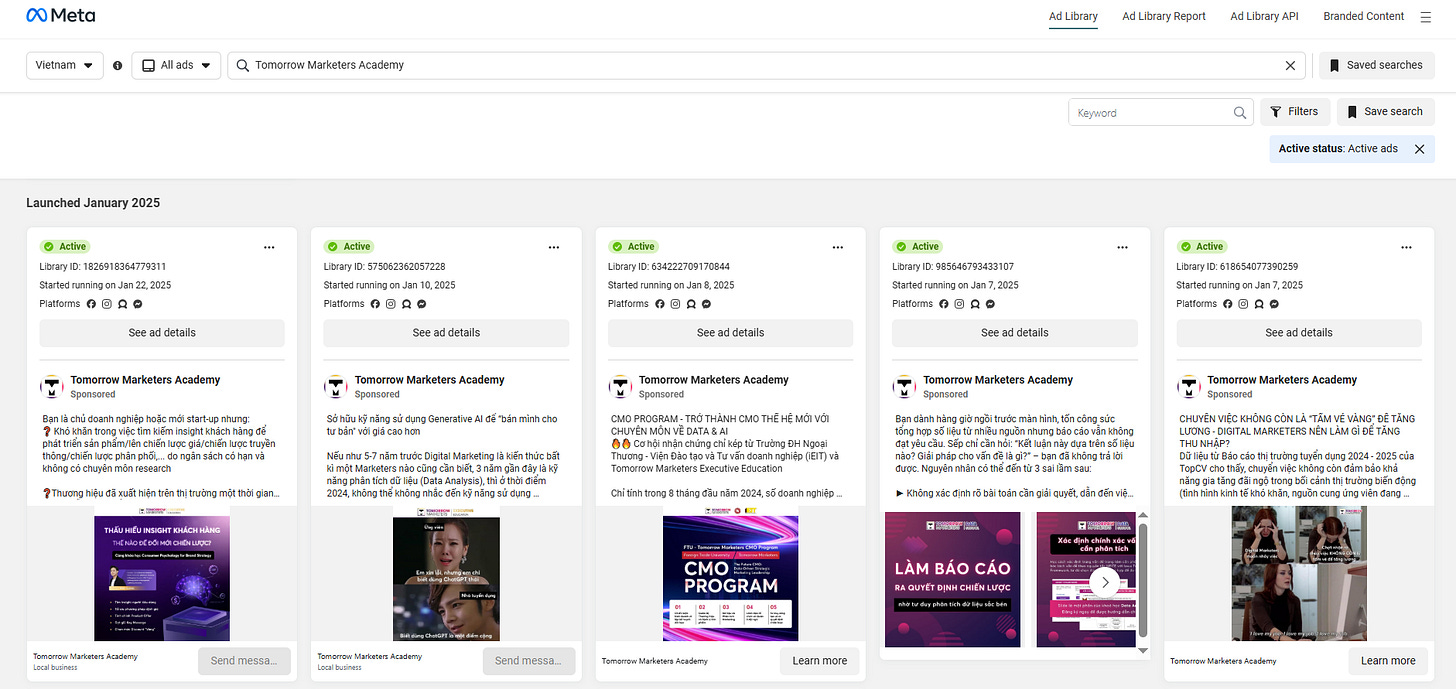Viewport: 1456px width, 689px height.
Task: Open the Filters panel
Action: (x=1294, y=112)
